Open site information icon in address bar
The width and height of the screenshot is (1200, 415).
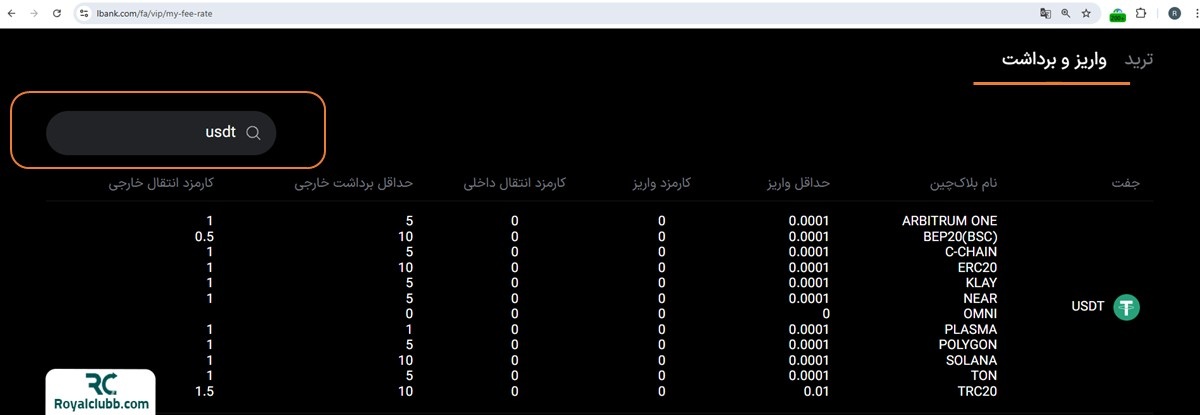pyautogui.click(x=84, y=14)
